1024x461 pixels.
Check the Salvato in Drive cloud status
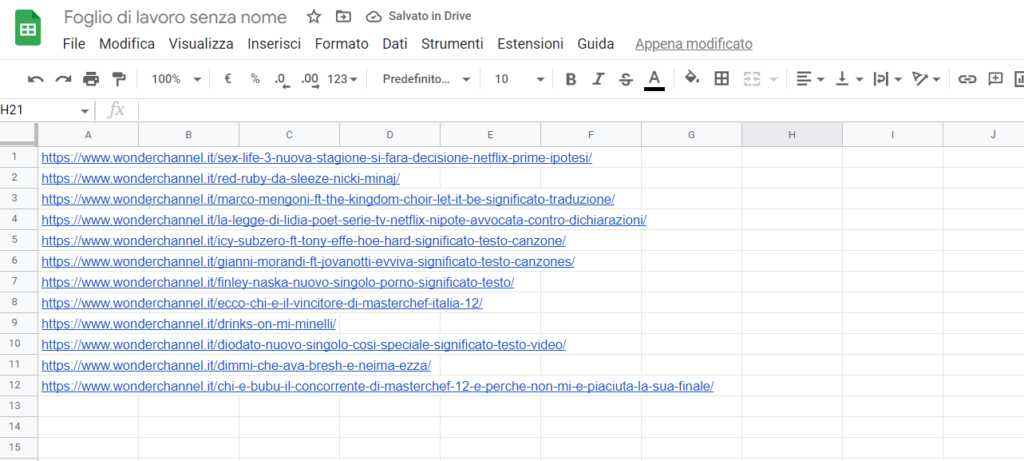click(419, 16)
